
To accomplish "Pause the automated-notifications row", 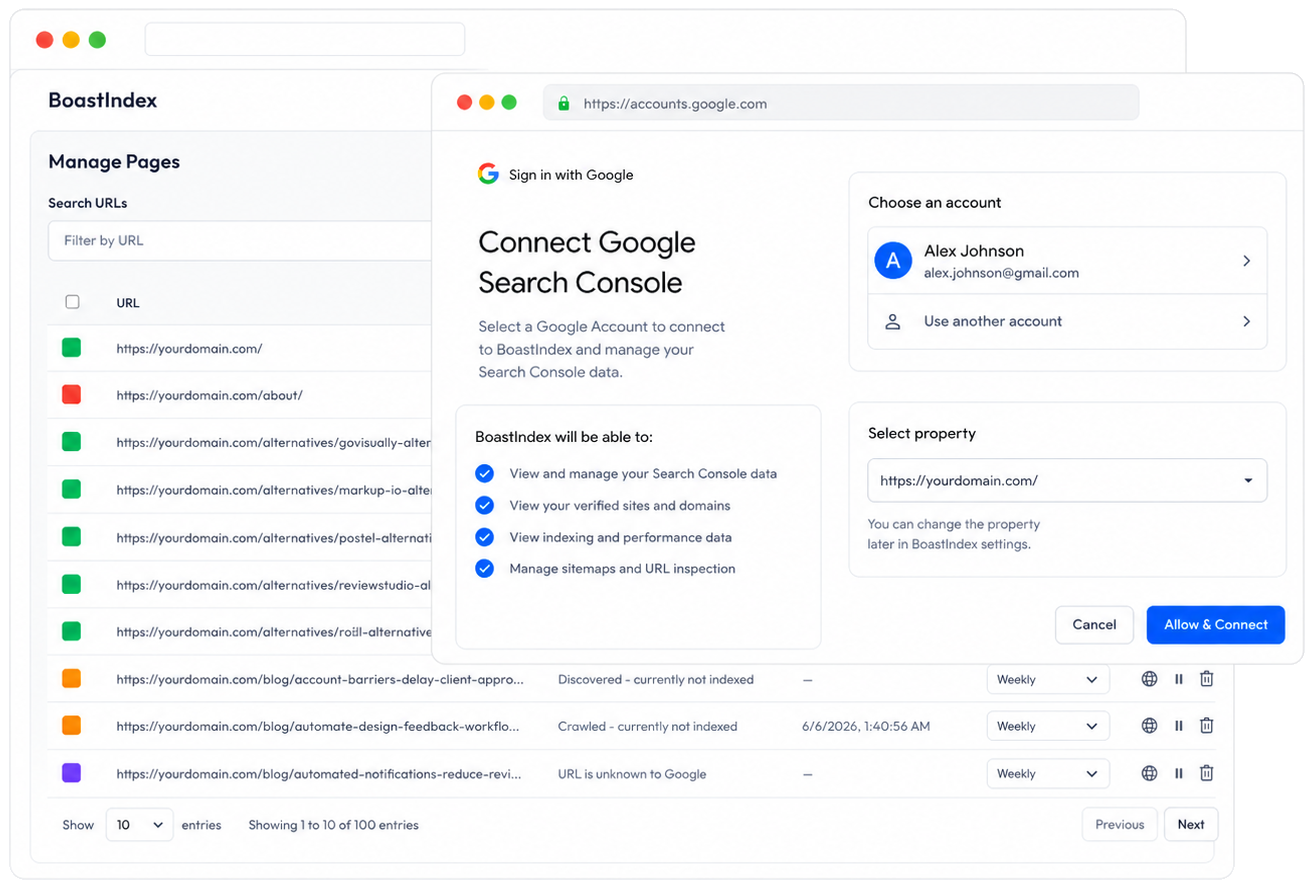I will point(1178,773).
